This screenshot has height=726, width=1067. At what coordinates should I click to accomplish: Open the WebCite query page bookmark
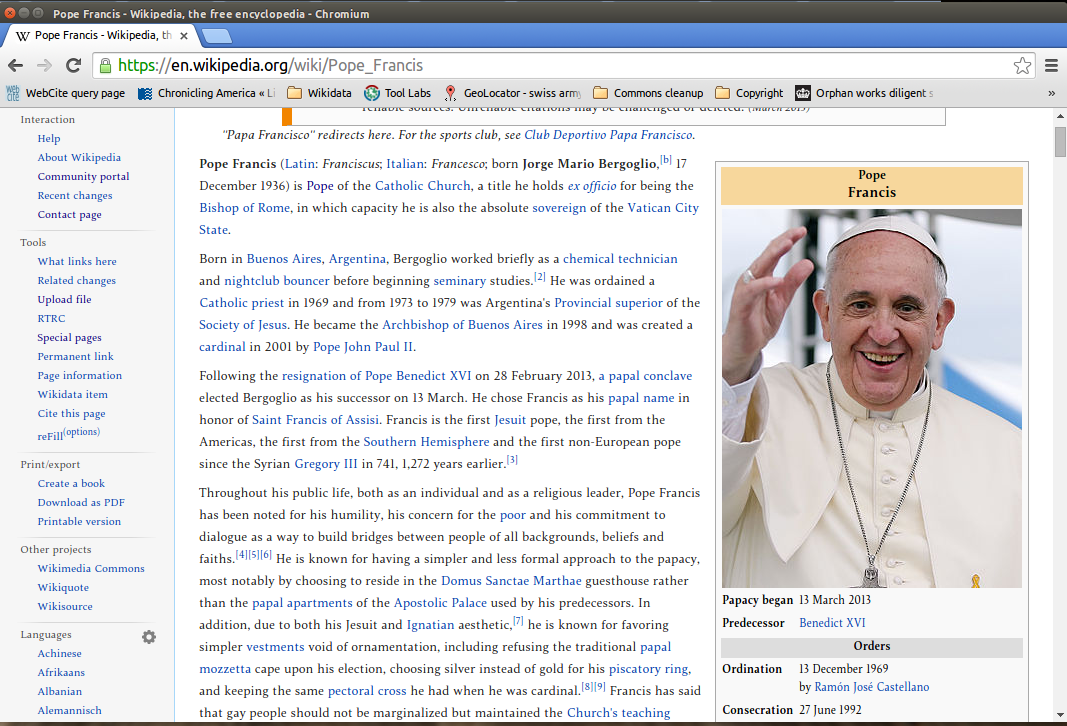[x=66, y=93]
